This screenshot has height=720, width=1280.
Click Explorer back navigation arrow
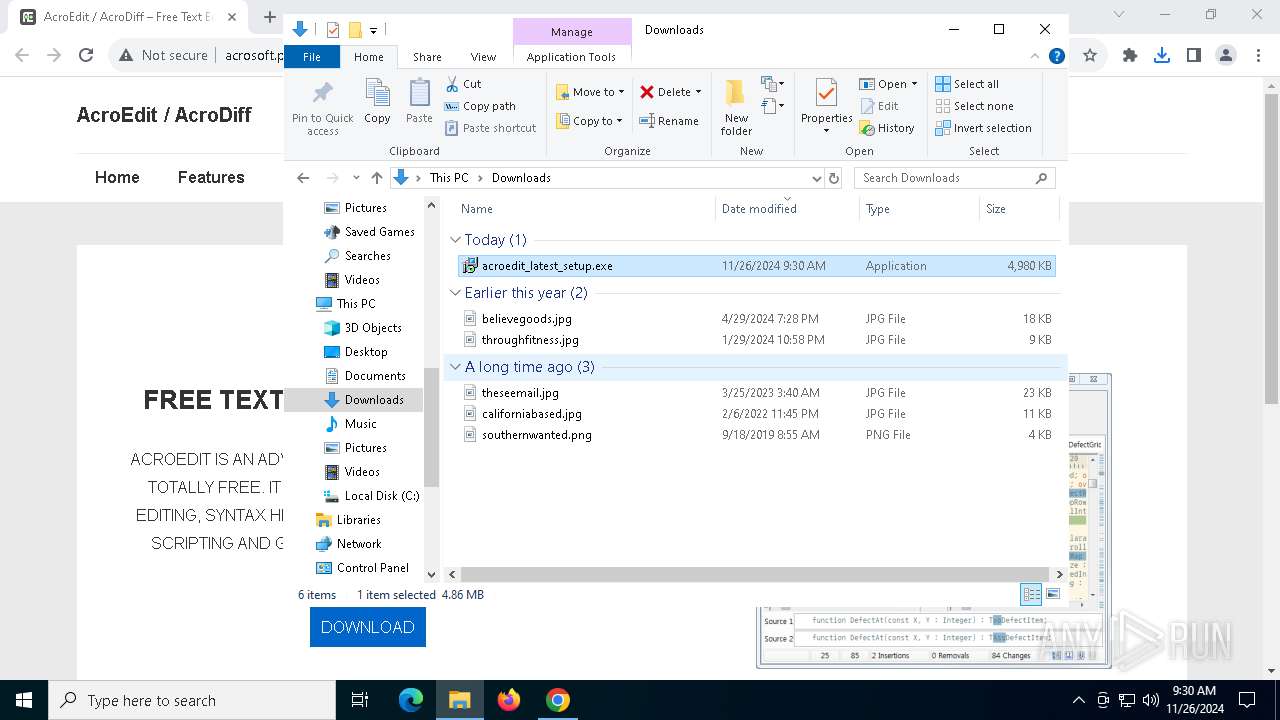pos(303,178)
